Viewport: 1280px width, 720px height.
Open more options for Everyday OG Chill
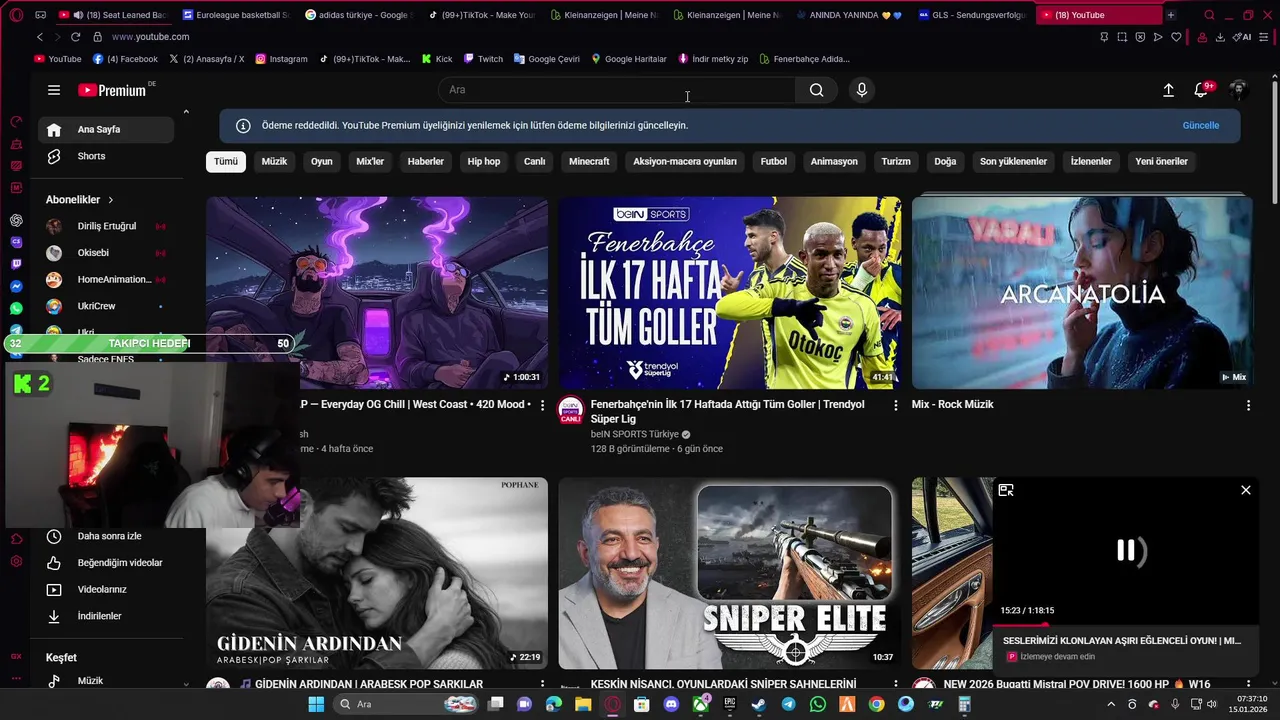(542, 405)
